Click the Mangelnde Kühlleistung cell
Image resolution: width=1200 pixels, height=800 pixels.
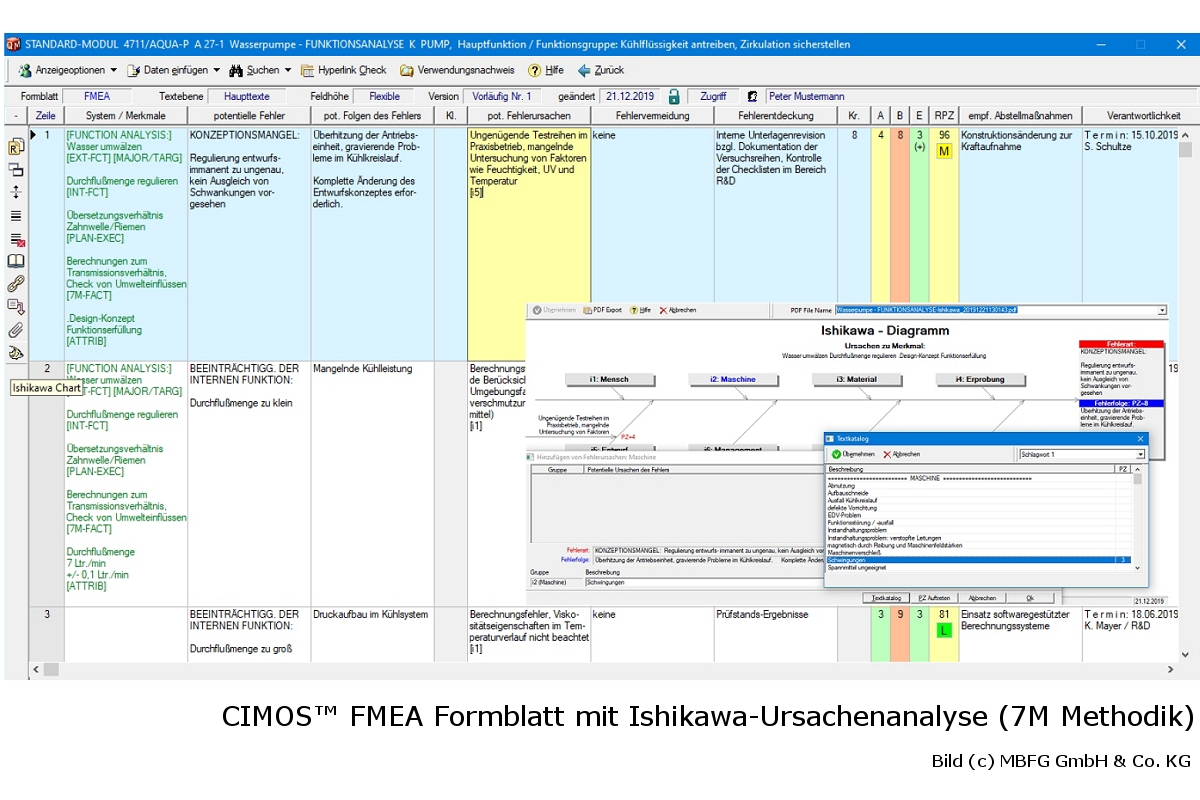[372, 484]
